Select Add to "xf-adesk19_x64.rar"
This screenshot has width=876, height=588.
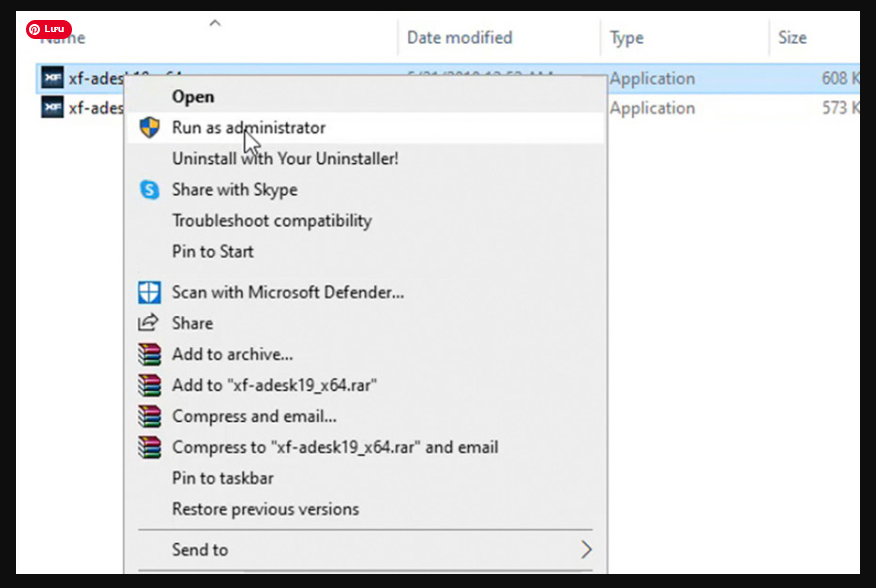[x=274, y=385]
